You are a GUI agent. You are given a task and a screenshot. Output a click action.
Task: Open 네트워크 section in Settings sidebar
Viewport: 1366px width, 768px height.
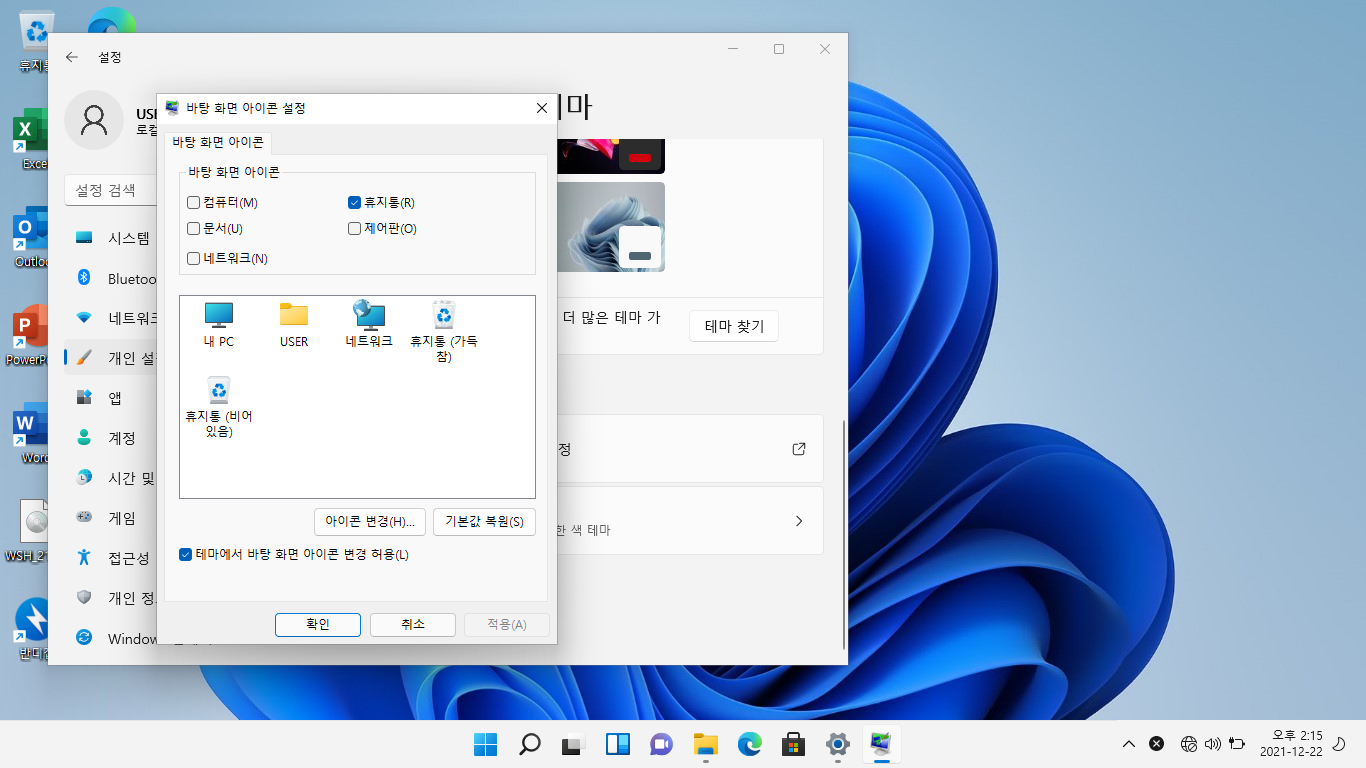112,318
